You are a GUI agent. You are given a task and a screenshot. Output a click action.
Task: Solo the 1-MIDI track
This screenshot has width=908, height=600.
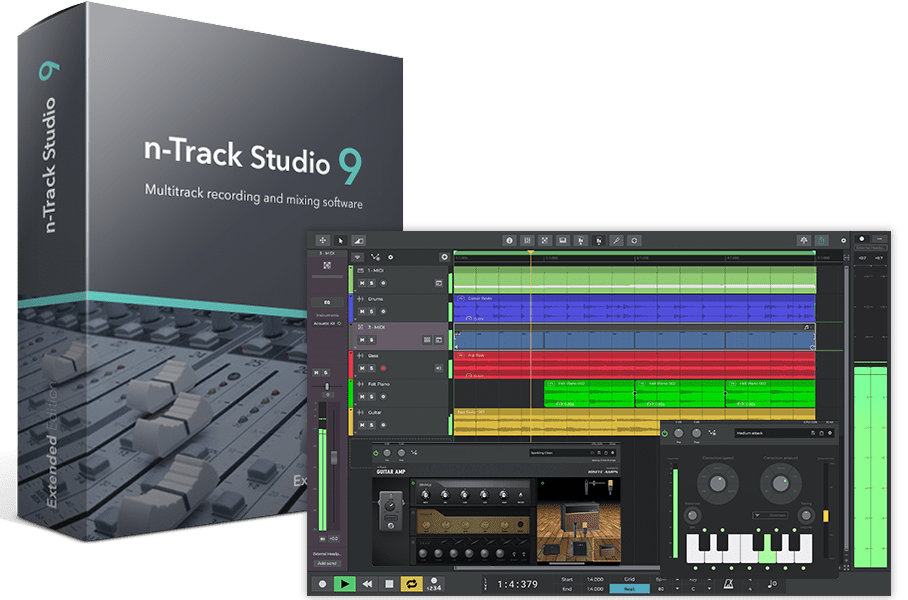[372, 283]
